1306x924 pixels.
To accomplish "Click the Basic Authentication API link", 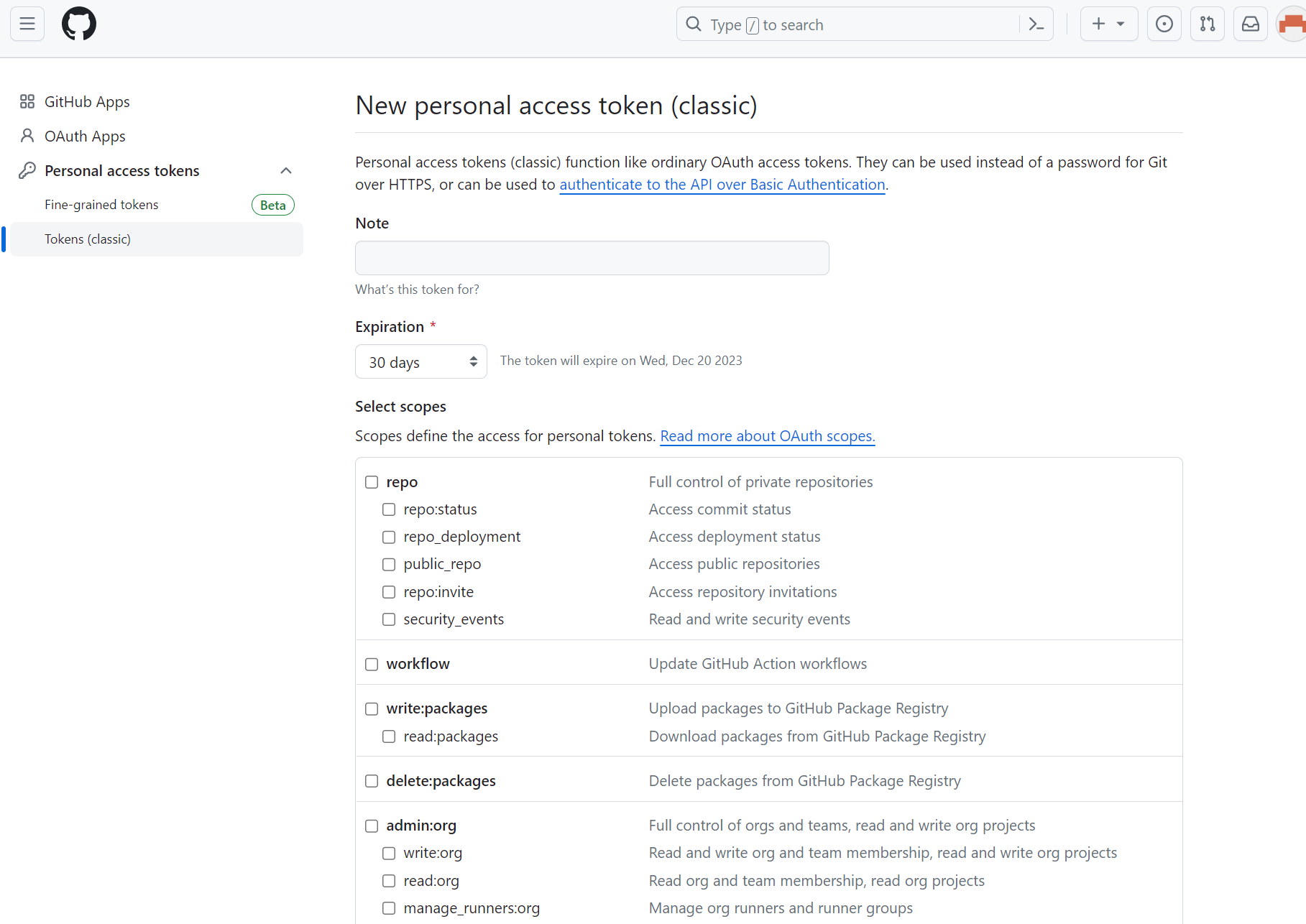I will [722, 184].
